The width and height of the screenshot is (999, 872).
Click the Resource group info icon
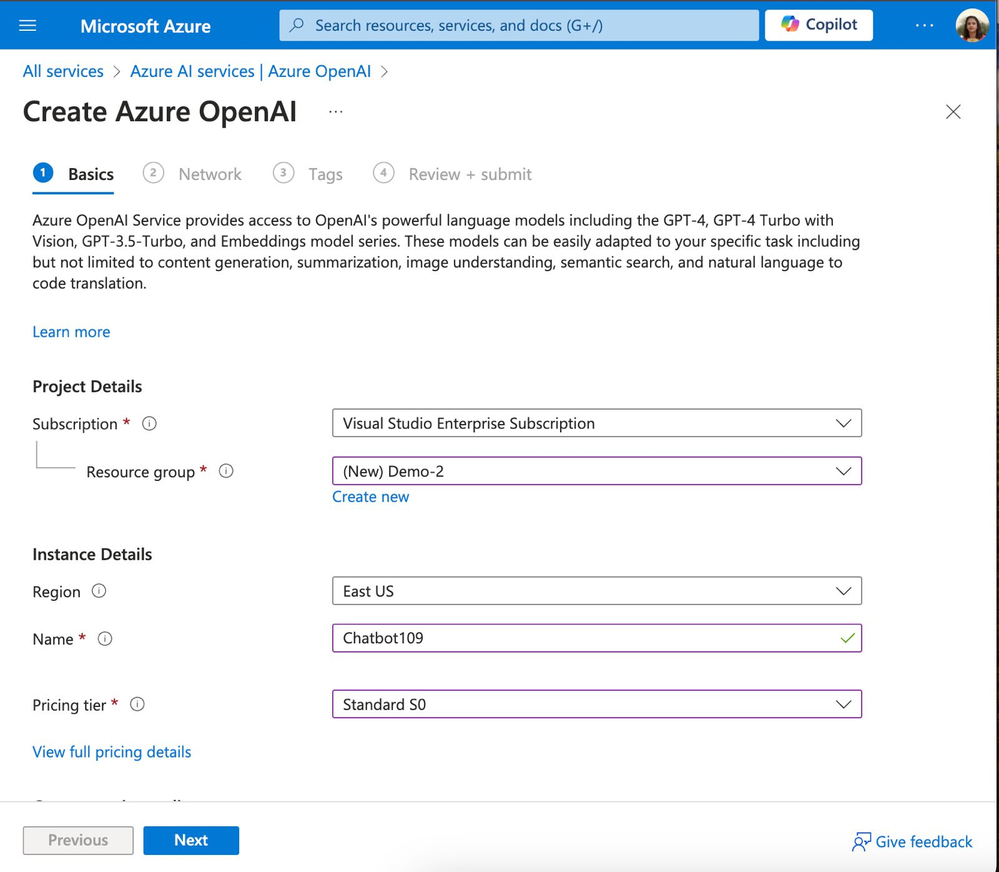point(226,471)
